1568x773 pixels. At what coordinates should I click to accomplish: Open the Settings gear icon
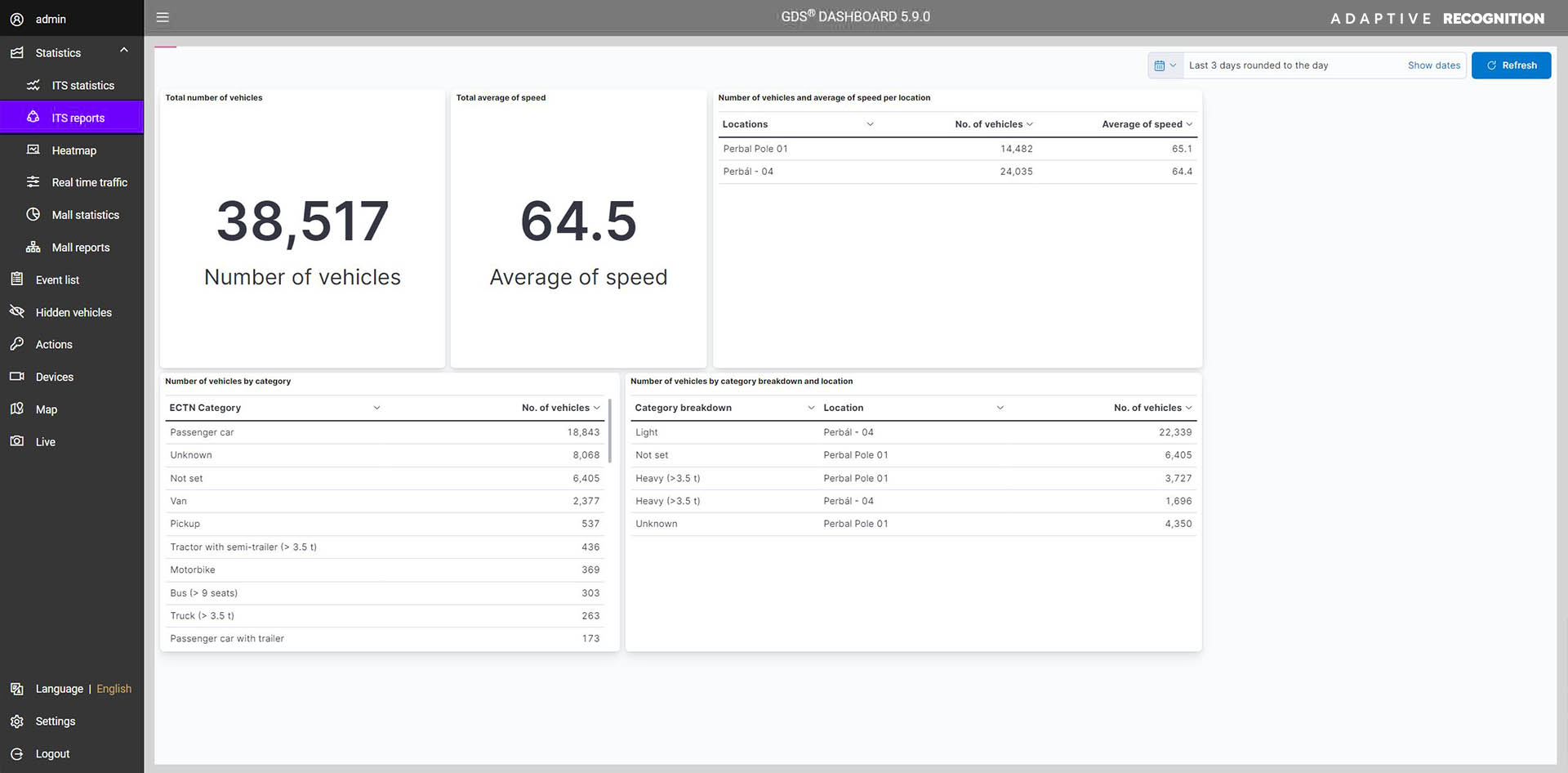[x=16, y=722]
